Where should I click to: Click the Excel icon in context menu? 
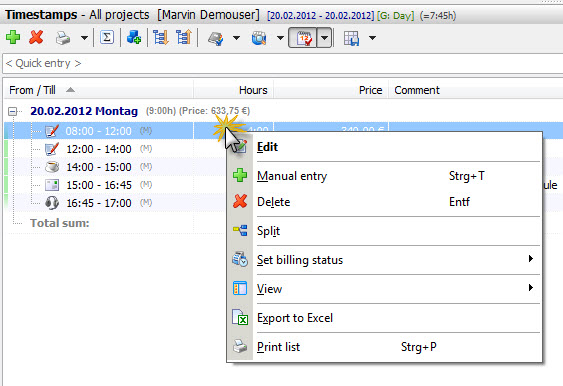[x=240, y=317]
